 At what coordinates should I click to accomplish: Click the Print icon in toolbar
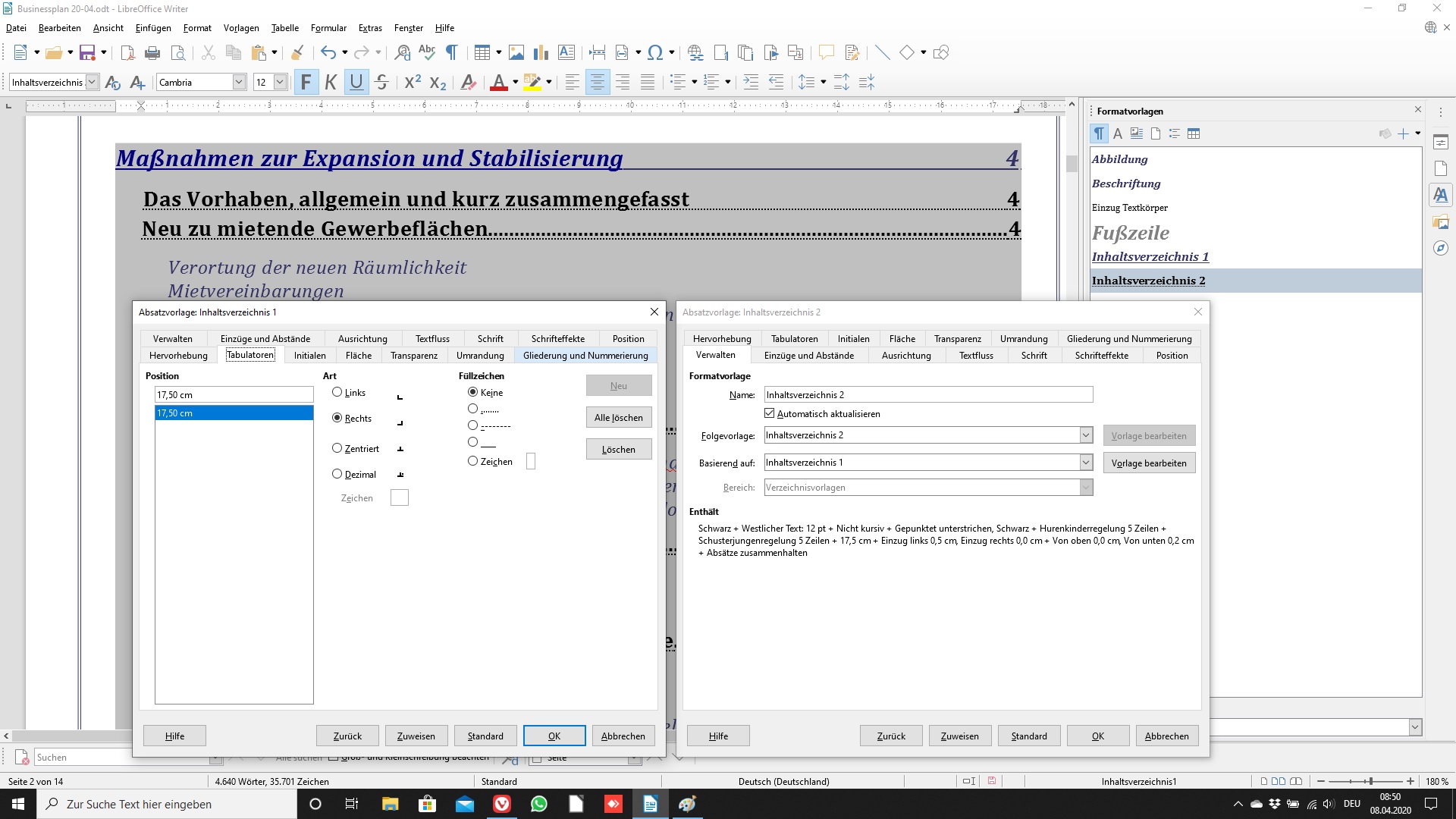[152, 52]
